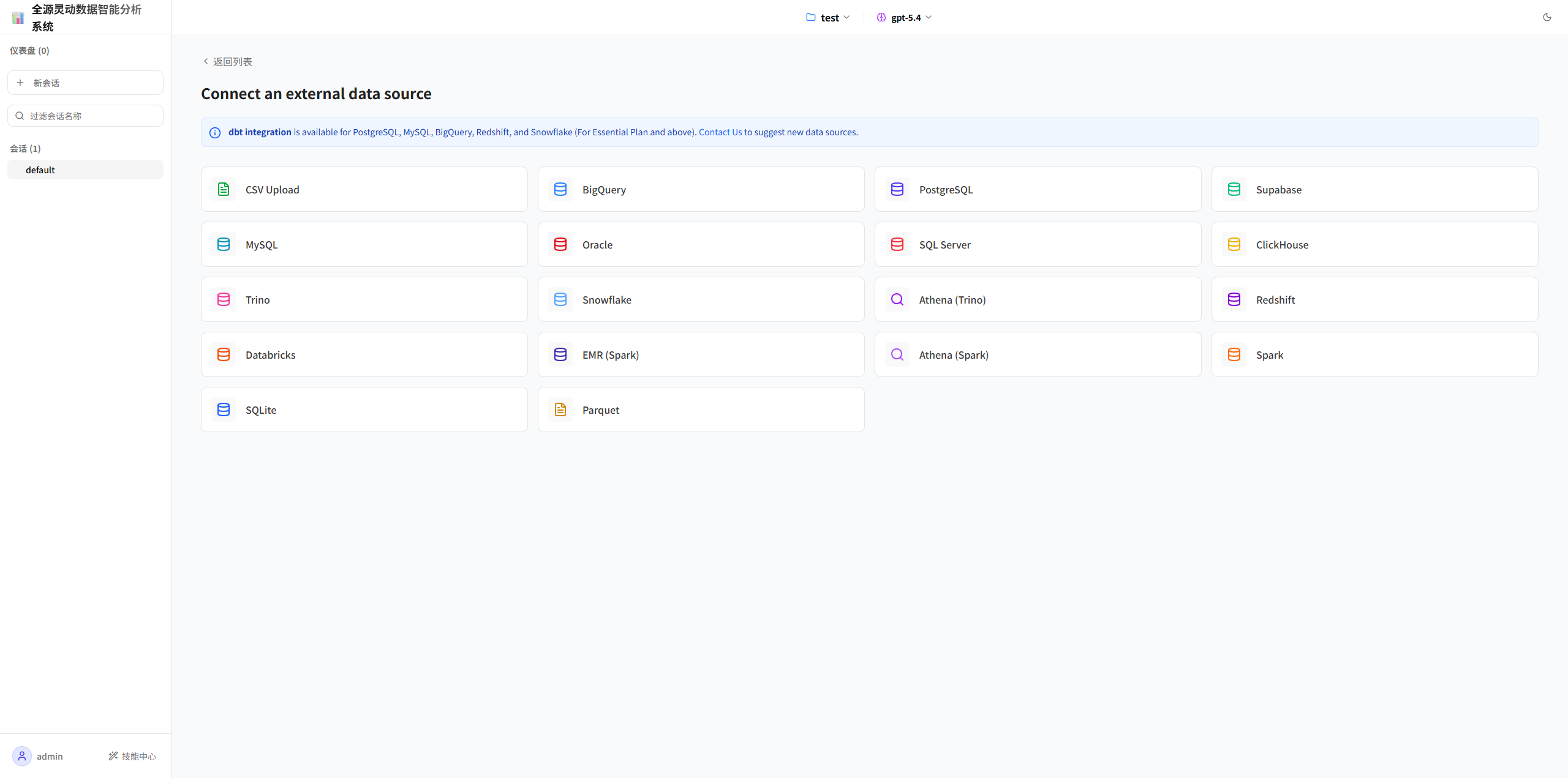This screenshot has height=778, width=1568.
Task: Click the MySQL label text
Action: click(262, 245)
